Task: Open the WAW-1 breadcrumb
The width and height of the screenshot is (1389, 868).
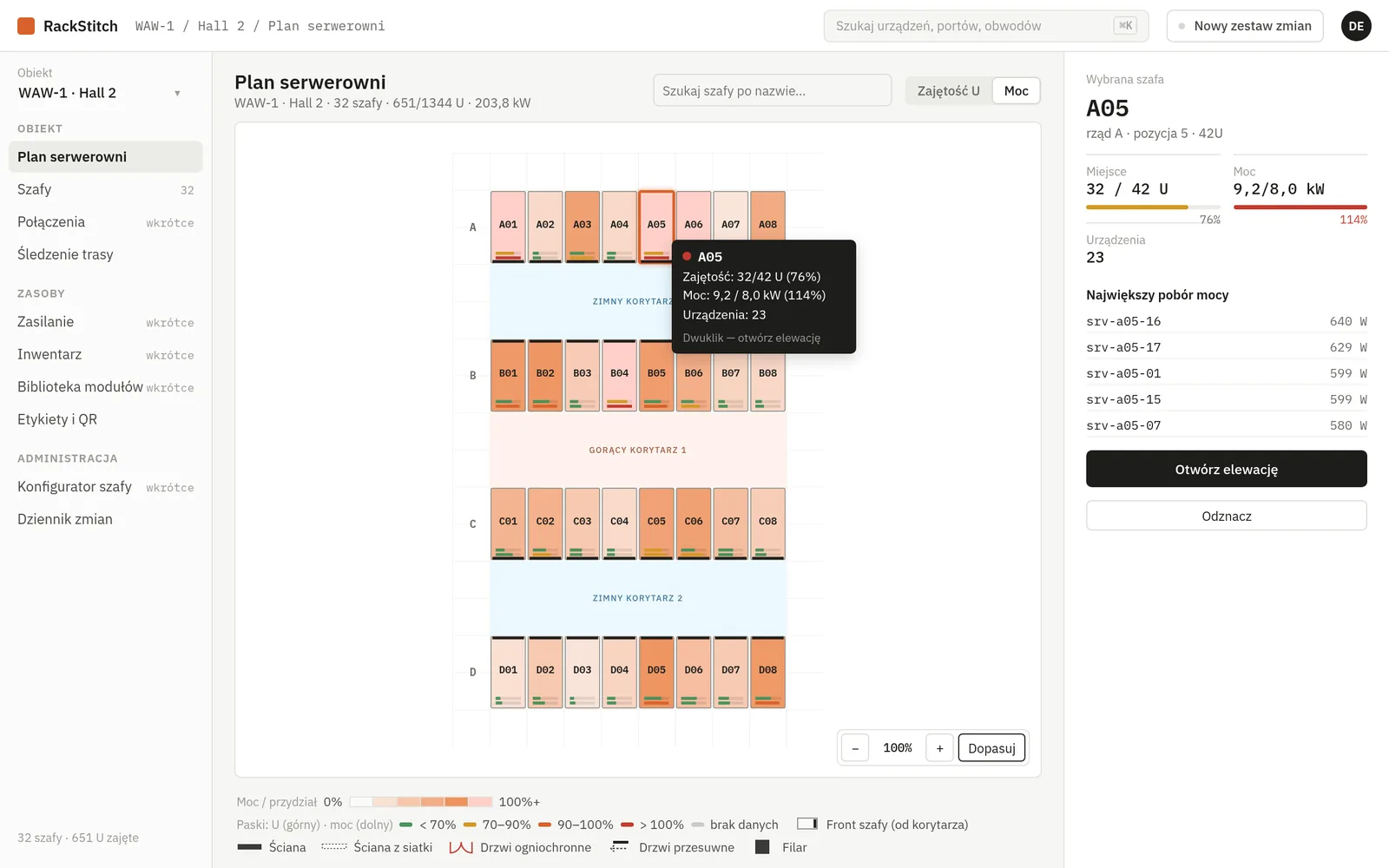Action: (155, 26)
